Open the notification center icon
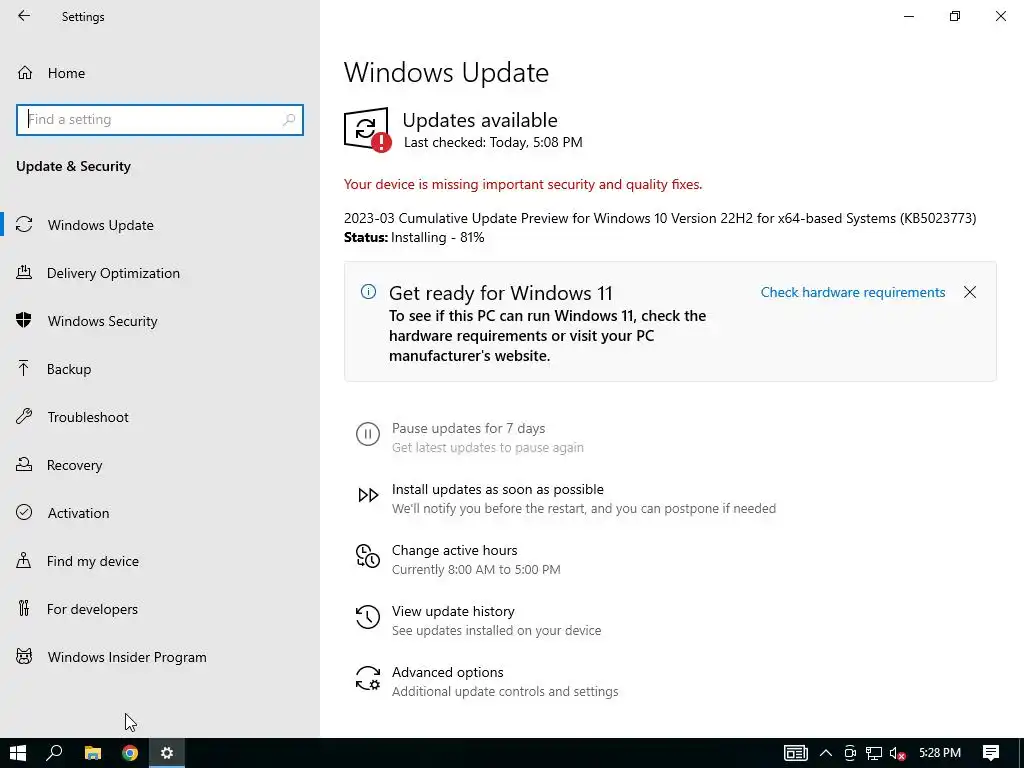 pos(991,753)
